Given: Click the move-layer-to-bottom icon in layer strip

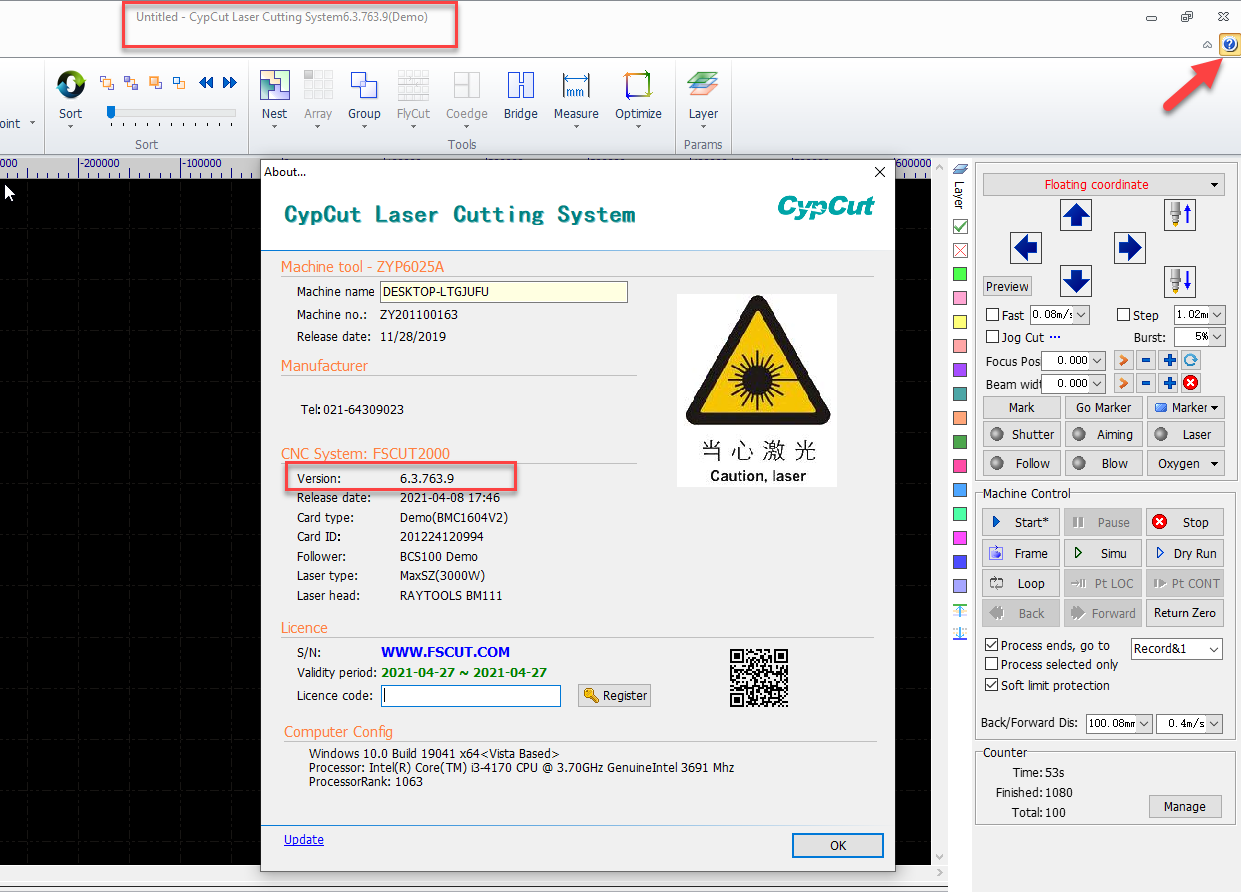Looking at the screenshot, I should click(x=960, y=633).
